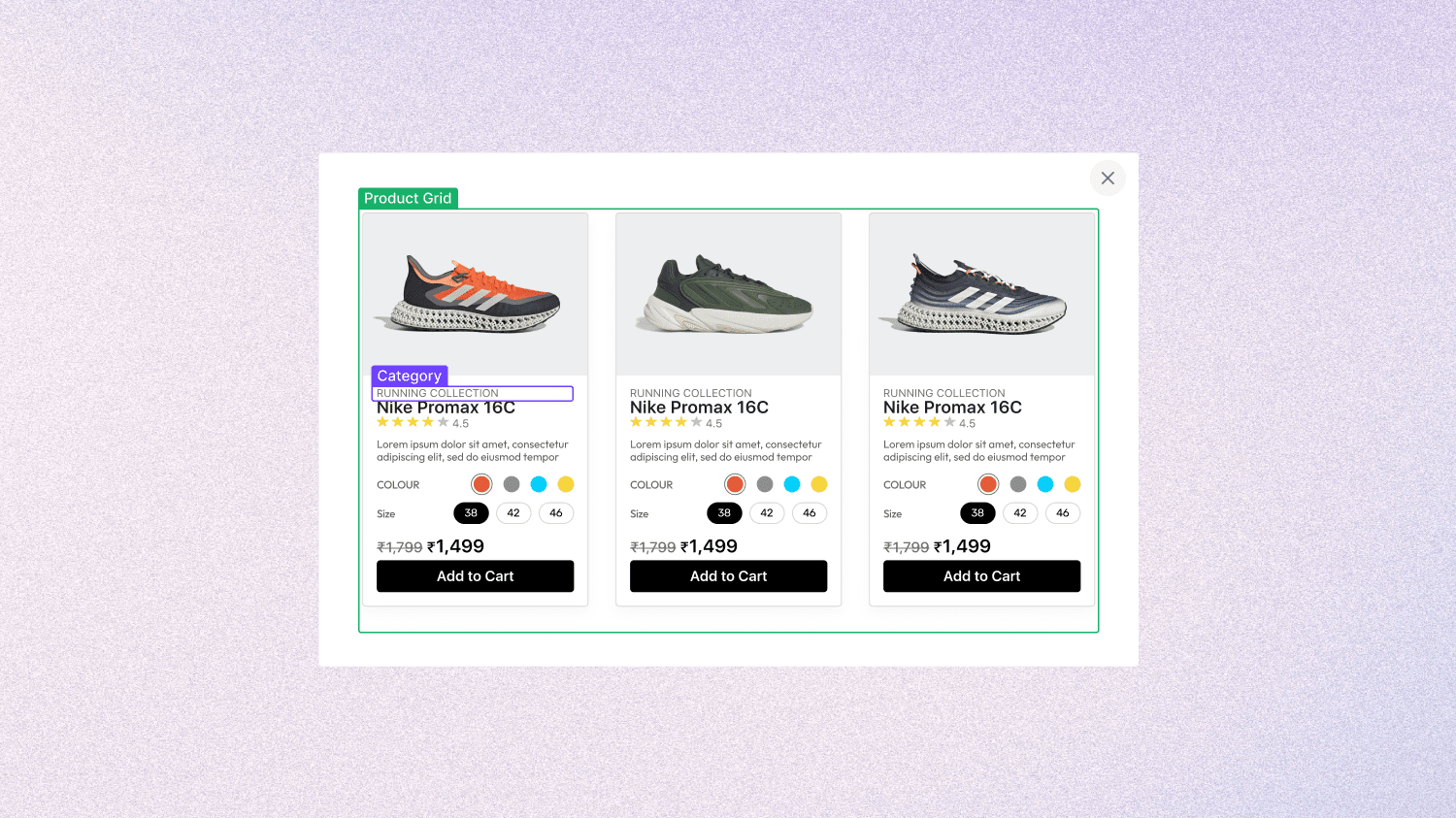
Task: Add the orange shoe to cart
Action: coord(475,576)
